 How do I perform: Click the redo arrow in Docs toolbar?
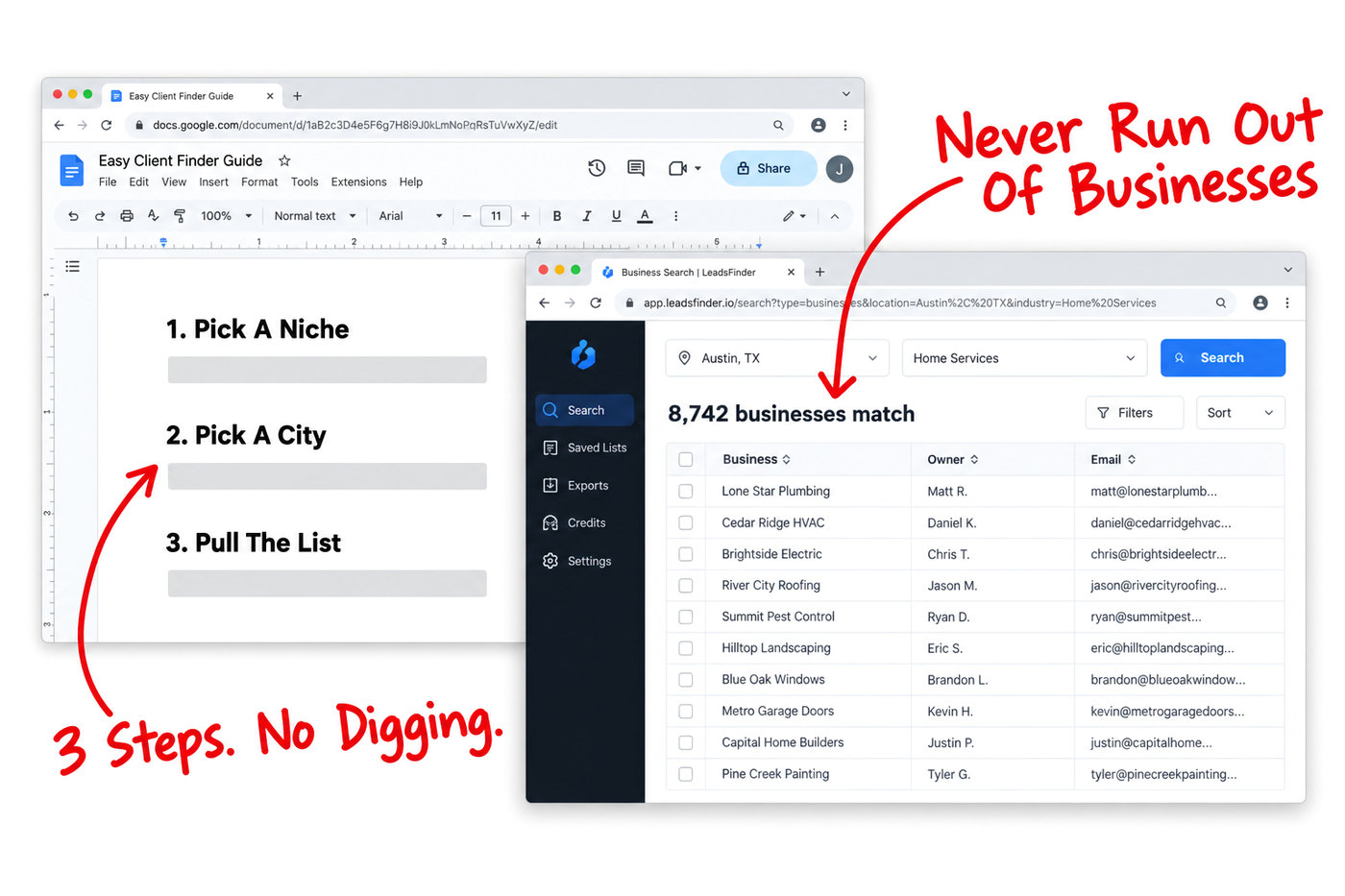100,216
